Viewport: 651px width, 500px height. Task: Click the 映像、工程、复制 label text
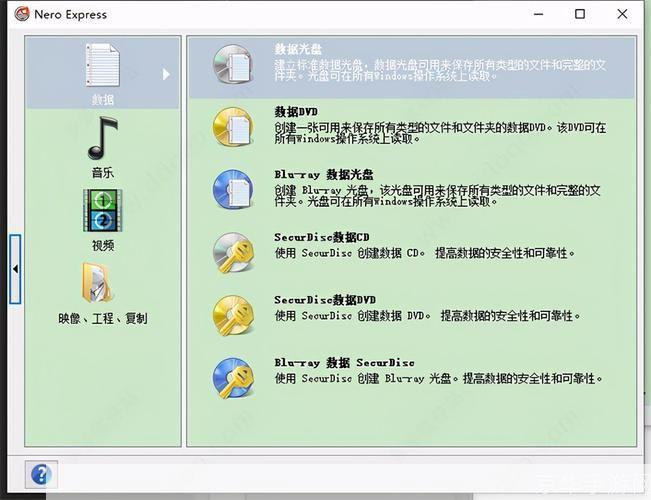point(102,319)
